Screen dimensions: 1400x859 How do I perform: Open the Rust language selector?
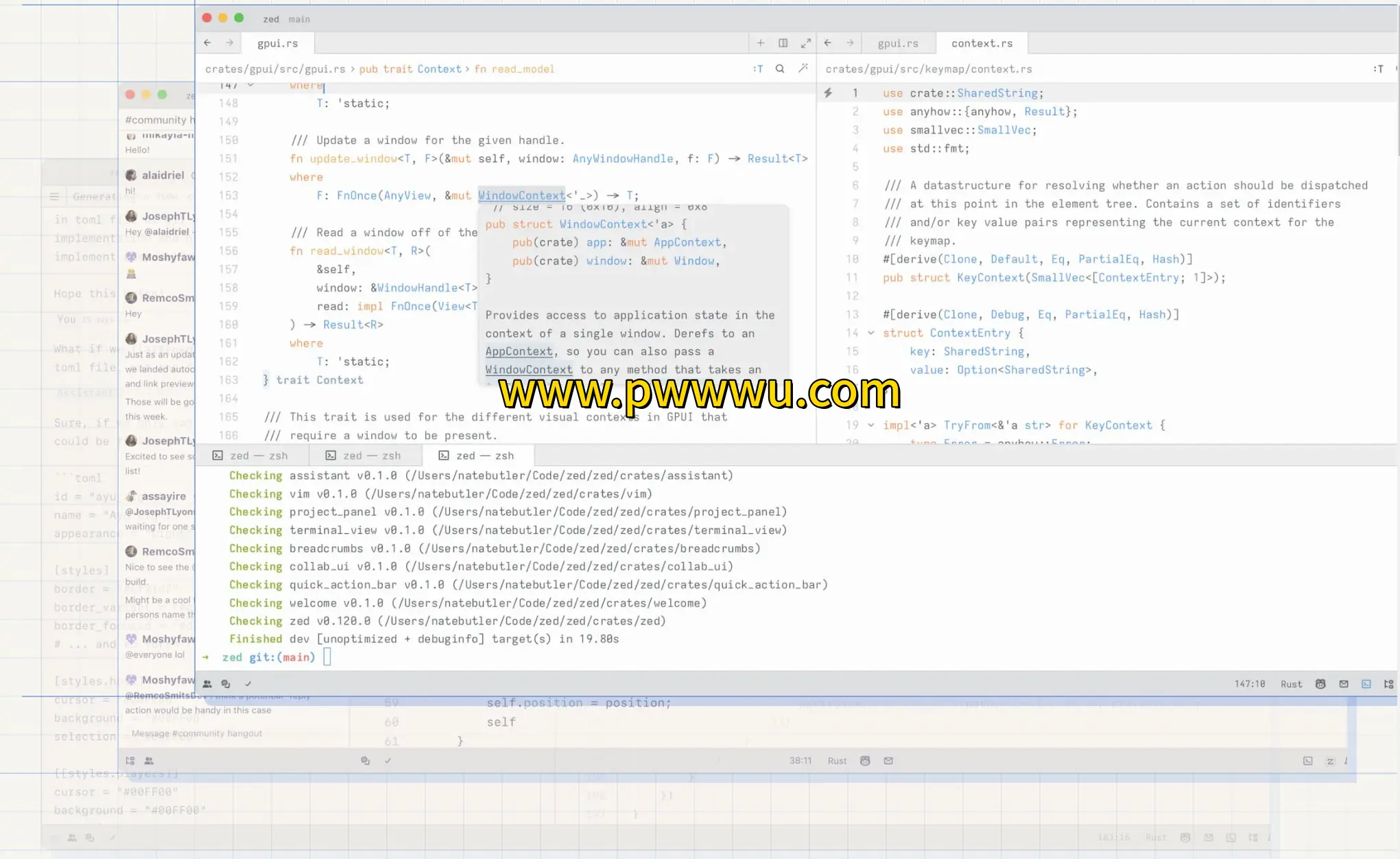(1291, 684)
